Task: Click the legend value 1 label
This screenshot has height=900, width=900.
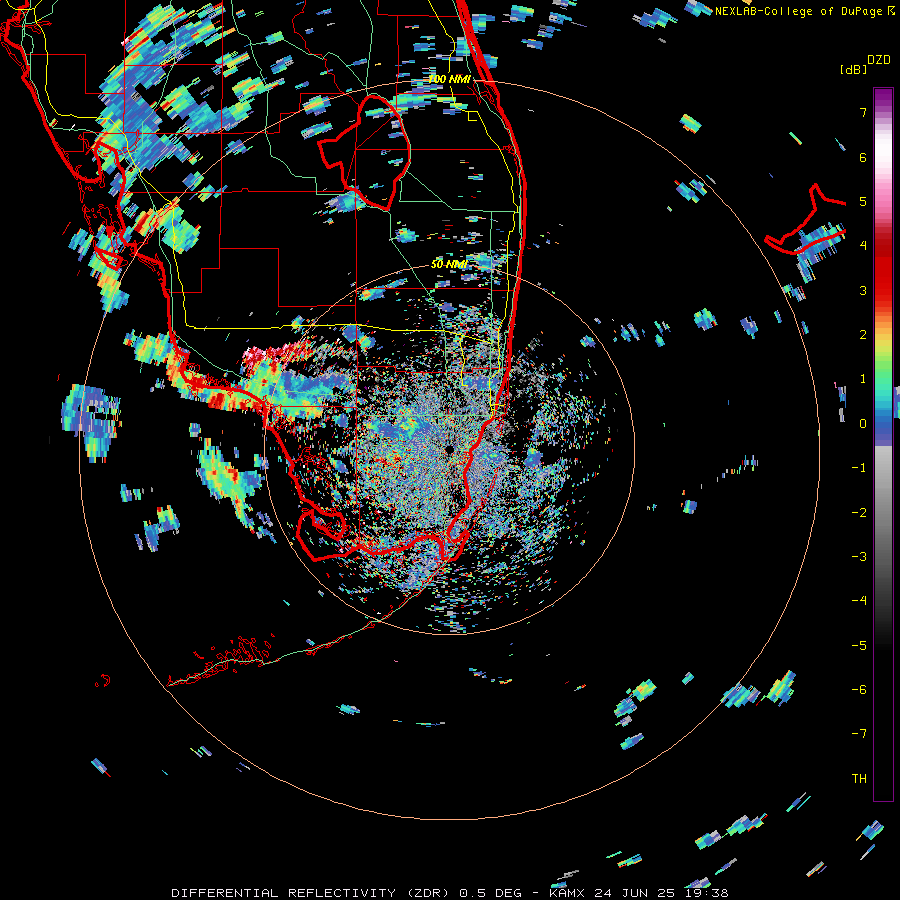Action: (863, 379)
